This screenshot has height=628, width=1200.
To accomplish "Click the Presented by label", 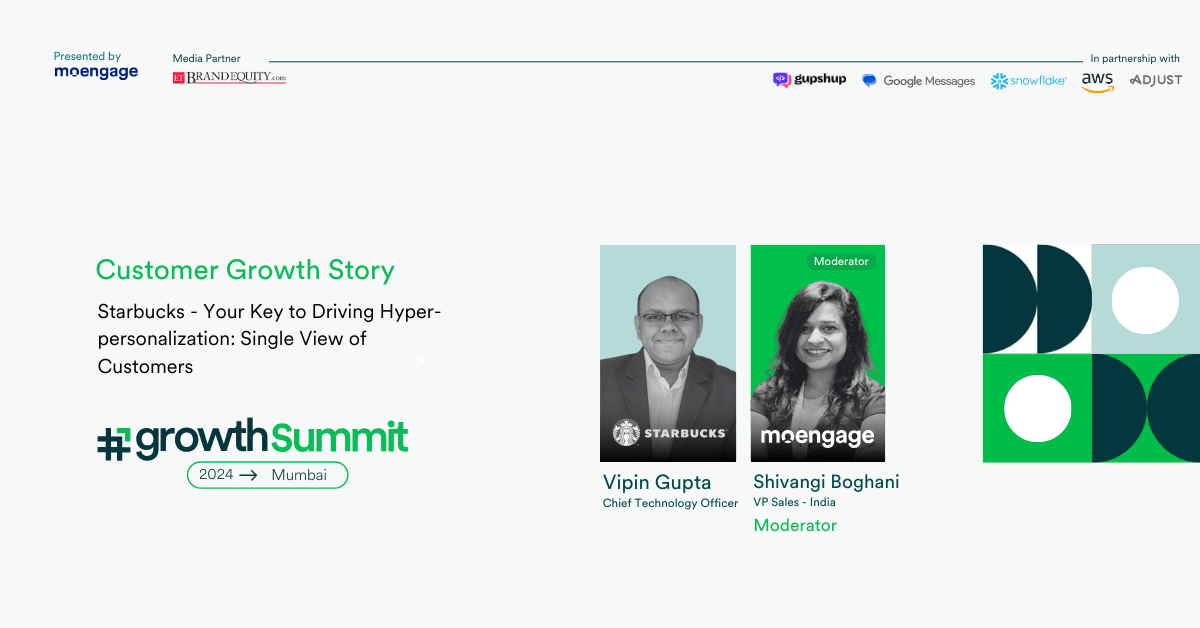I will [x=87, y=57].
